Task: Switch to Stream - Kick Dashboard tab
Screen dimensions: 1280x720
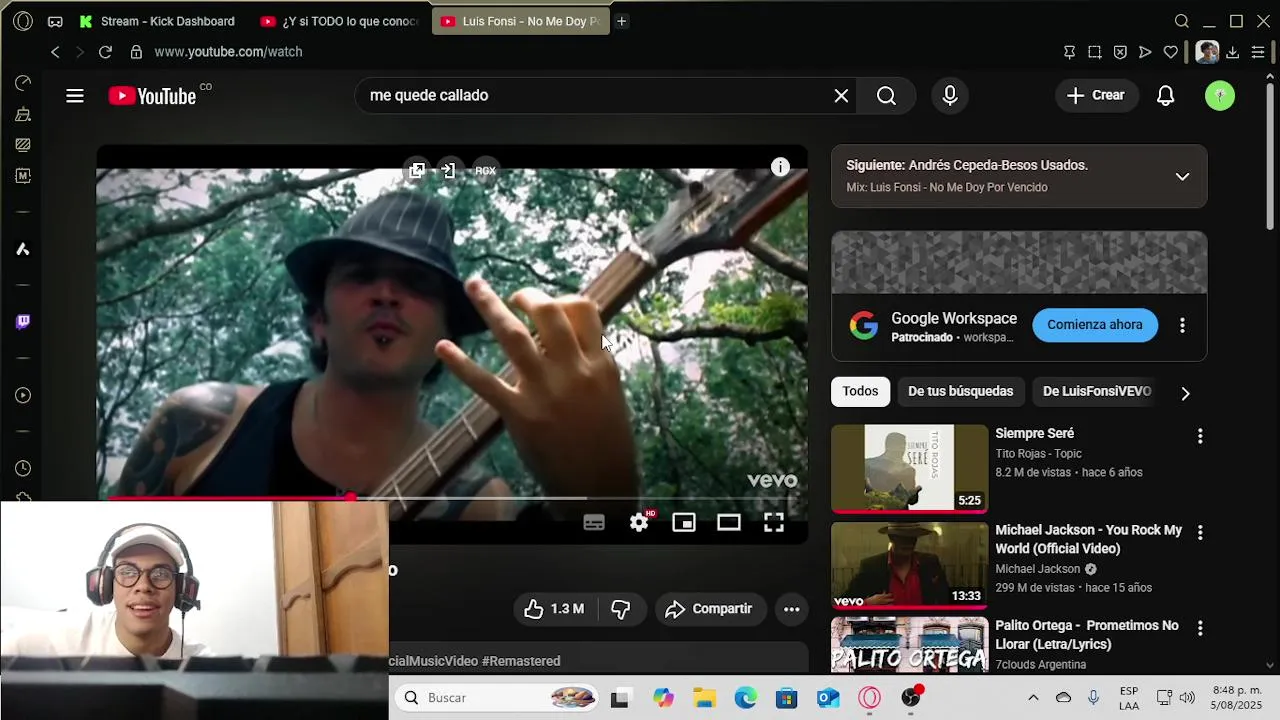Action: [160, 21]
